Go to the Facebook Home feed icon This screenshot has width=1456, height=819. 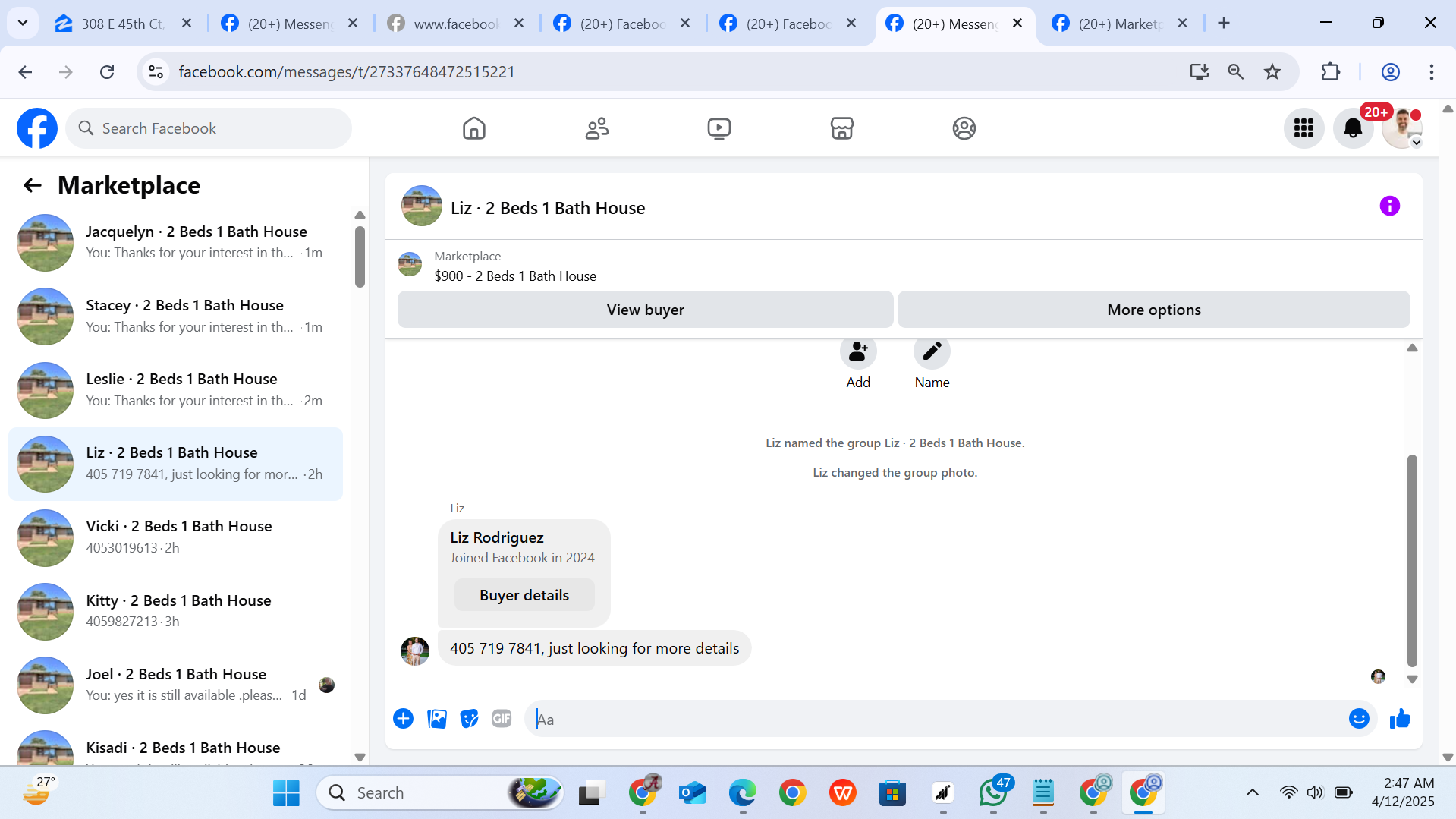(x=474, y=128)
